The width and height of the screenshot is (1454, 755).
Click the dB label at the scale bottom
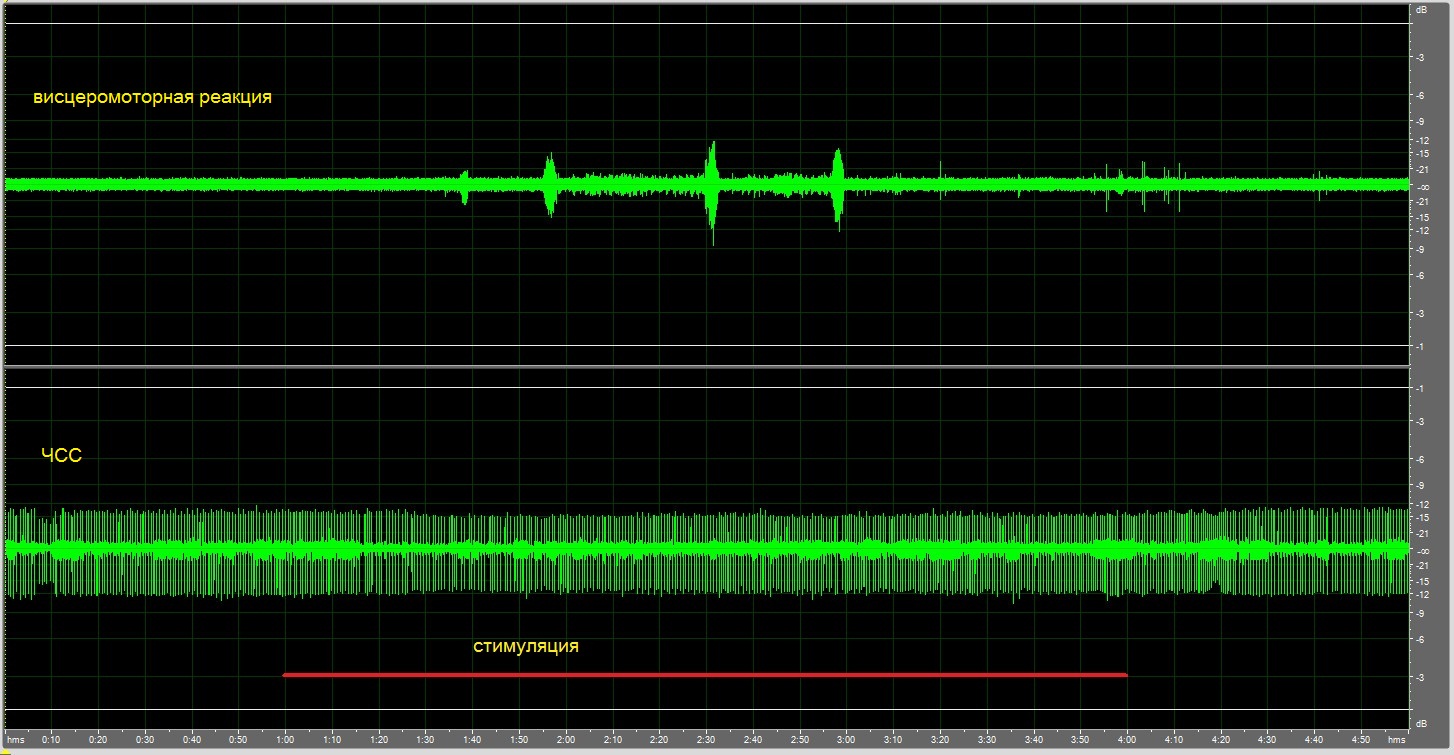[x=1420, y=722]
